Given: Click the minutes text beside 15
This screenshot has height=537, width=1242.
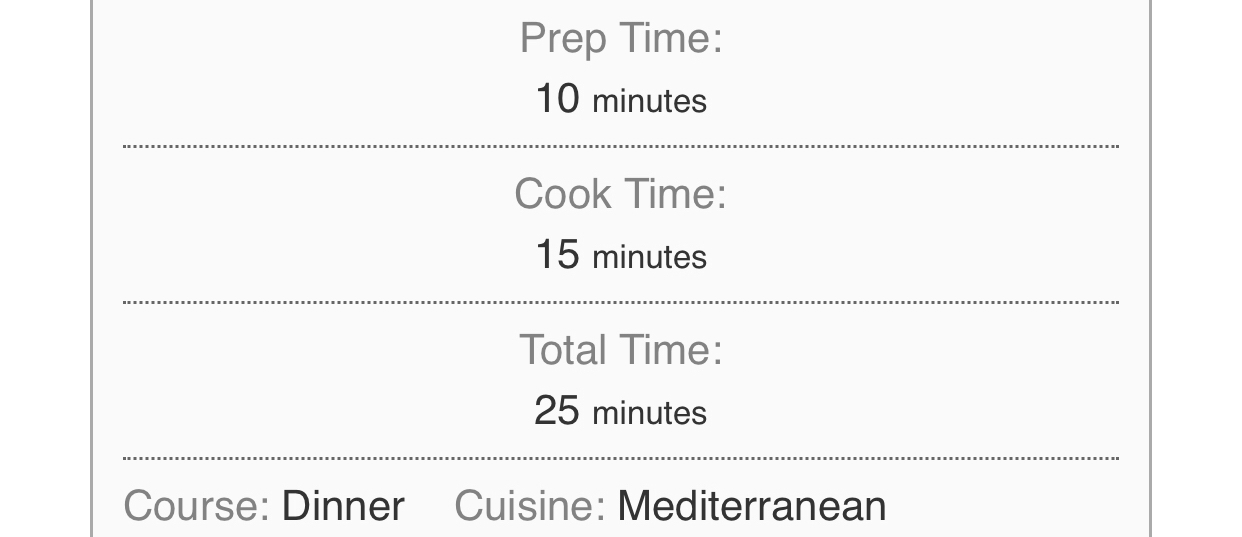Looking at the screenshot, I should click(649, 257).
